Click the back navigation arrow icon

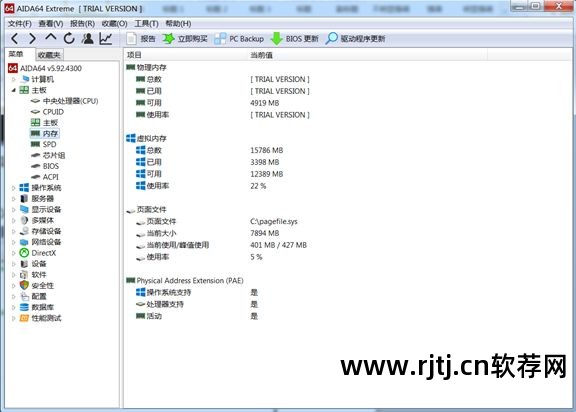[15, 38]
